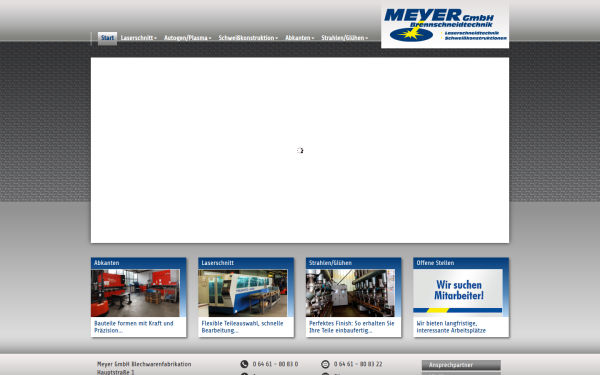This screenshot has height=375, width=600.
Task: Click 'Meyer GmbH Blechwarenfabrikation' footer text
Action: tap(144, 364)
